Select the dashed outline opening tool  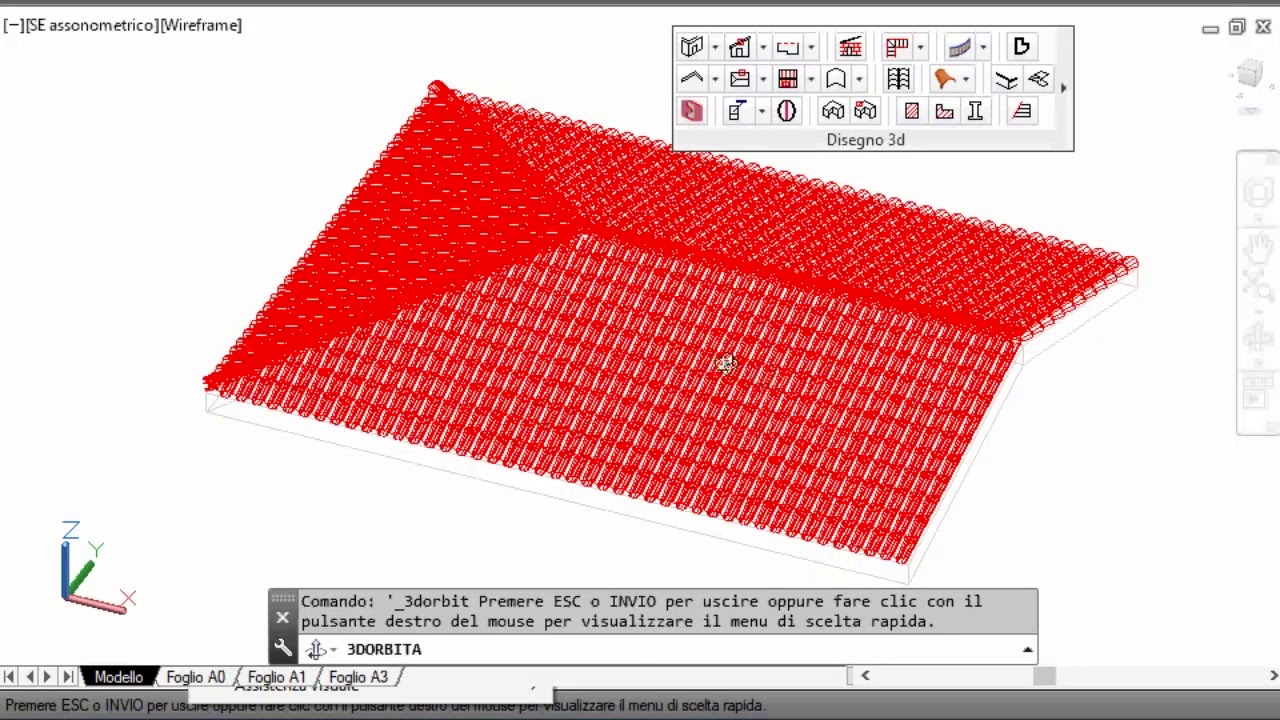pyautogui.click(x=788, y=47)
